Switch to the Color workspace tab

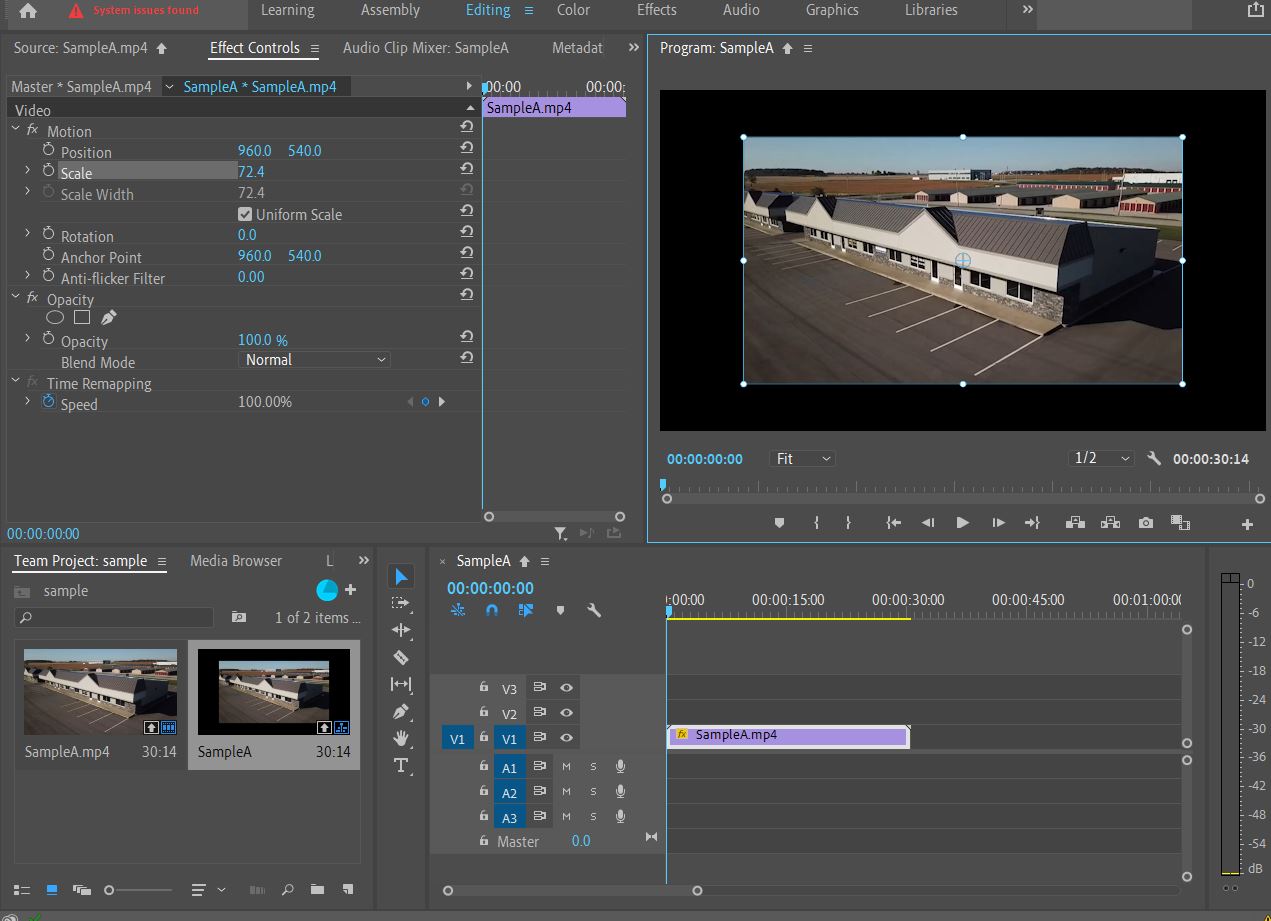click(573, 10)
